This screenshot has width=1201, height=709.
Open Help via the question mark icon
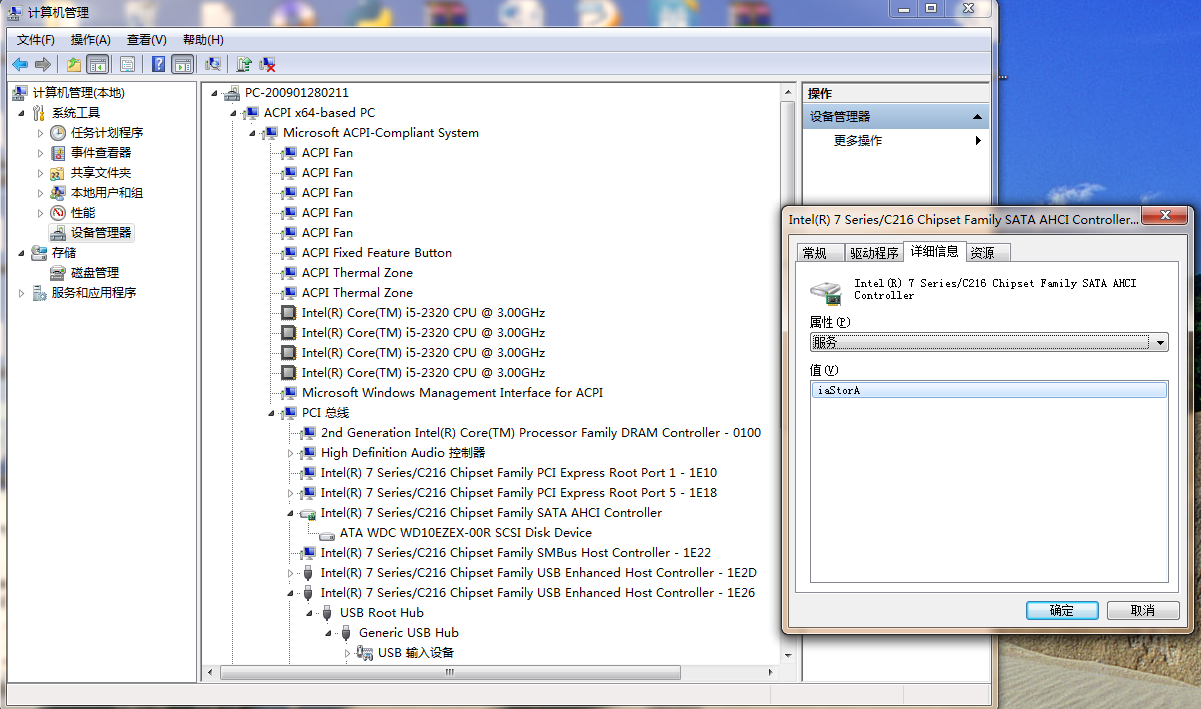tap(158, 65)
